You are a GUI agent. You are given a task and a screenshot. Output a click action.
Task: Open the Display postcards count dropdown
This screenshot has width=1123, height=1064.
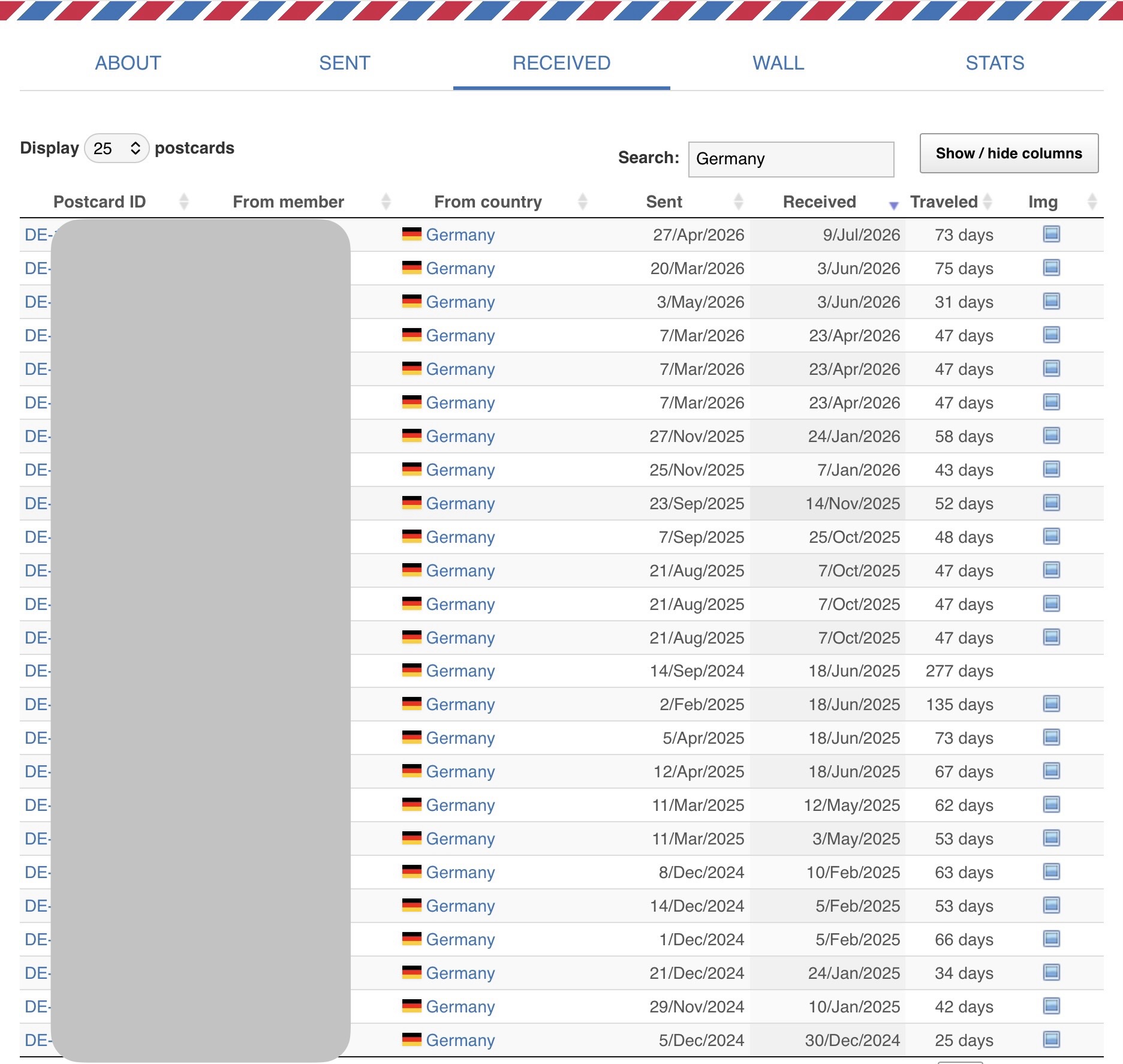pos(116,148)
